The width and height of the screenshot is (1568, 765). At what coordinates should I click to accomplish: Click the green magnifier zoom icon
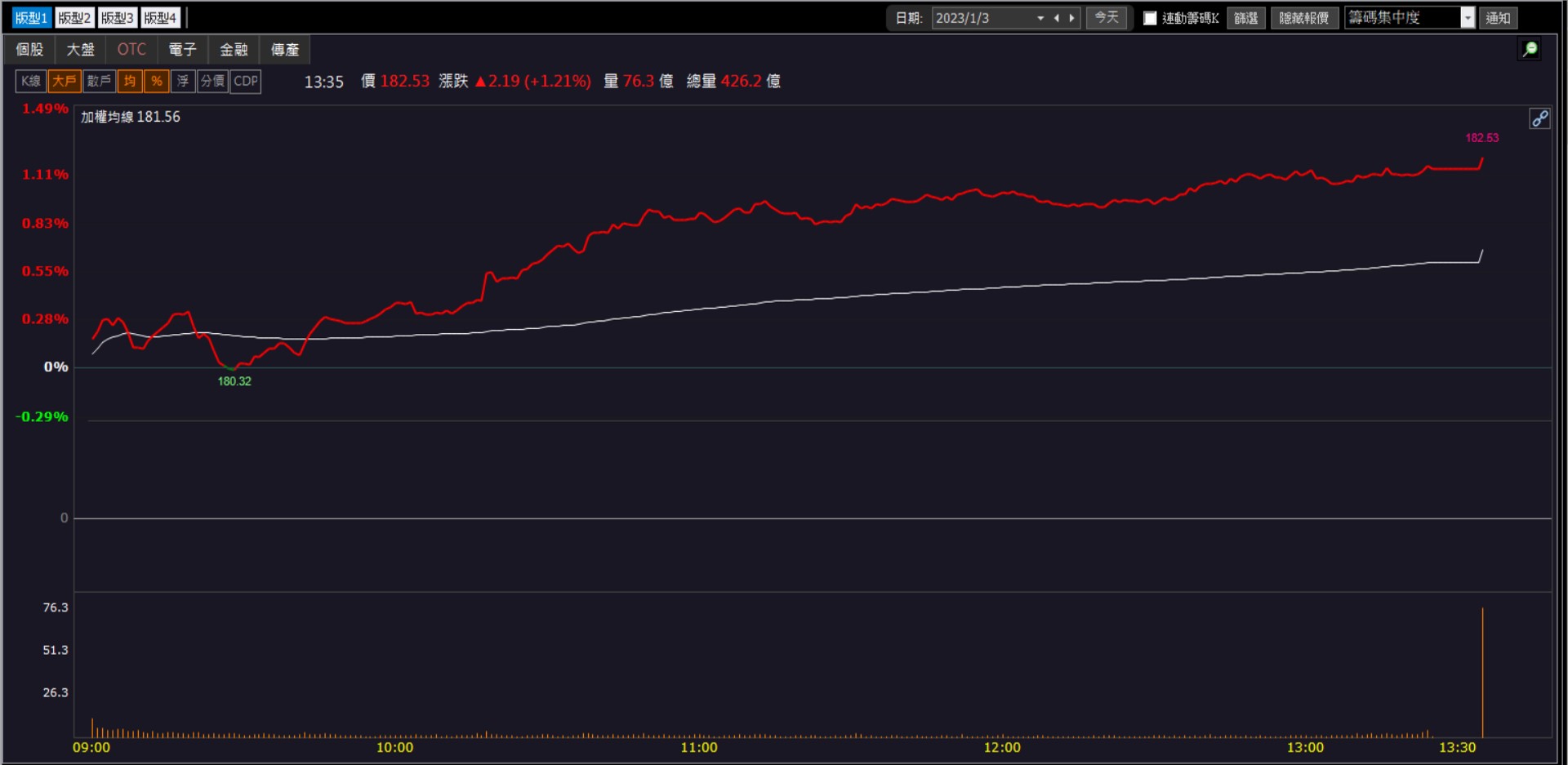point(1530,50)
